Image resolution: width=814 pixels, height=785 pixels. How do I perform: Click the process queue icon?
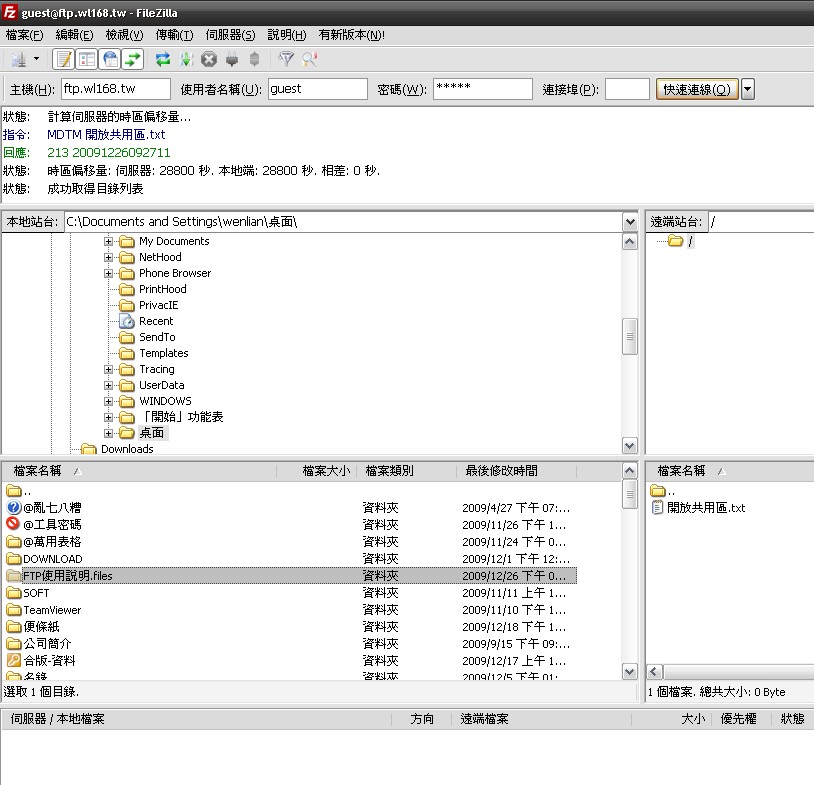pyautogui.click(x=186, y=59)
